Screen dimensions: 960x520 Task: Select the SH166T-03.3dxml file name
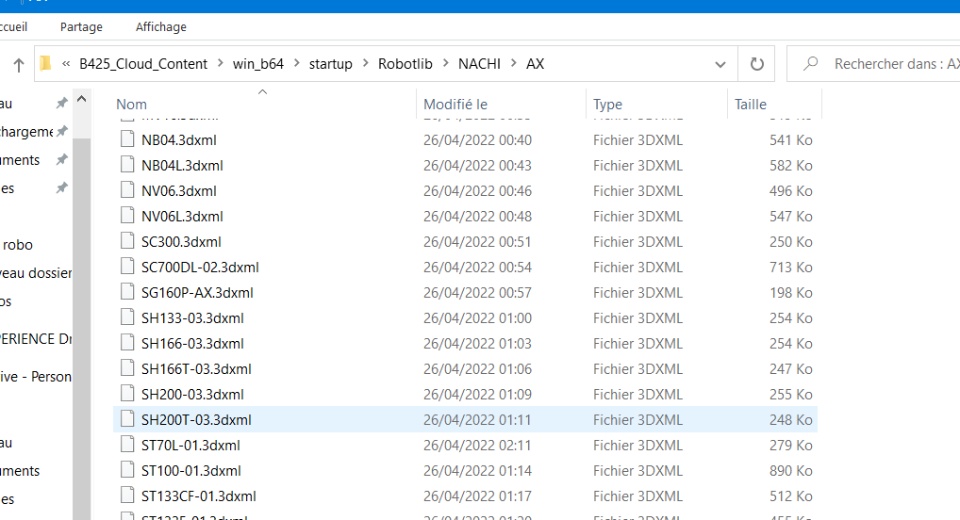[197, 369]
